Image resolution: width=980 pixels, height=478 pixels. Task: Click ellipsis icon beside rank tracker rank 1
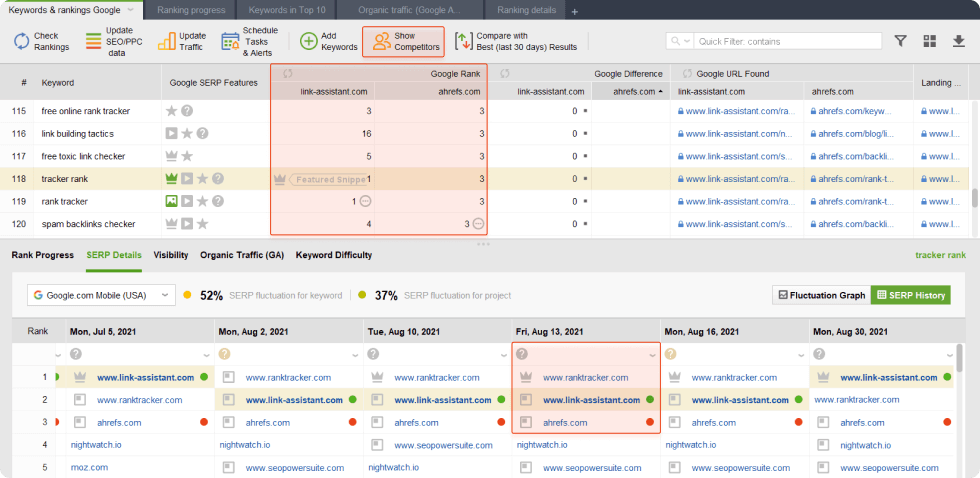(x=366, y=201)
